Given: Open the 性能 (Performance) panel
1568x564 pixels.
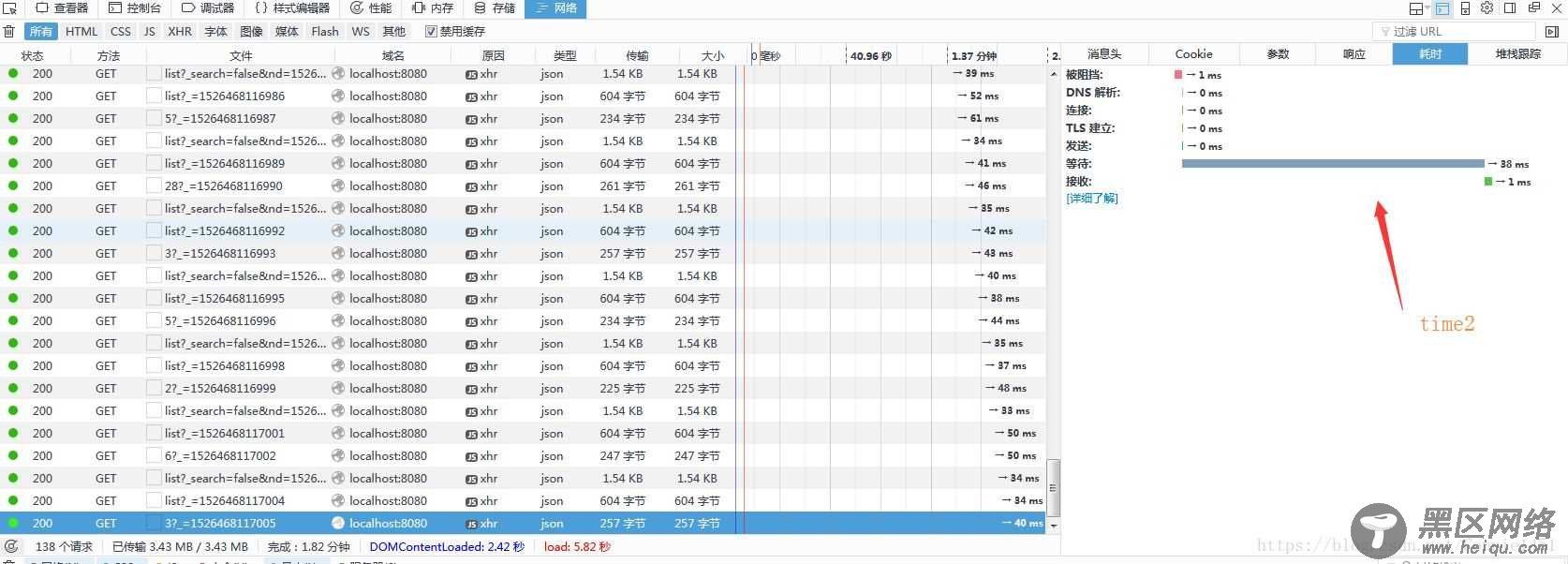Looking at the screenshot, I should [371, 8].
